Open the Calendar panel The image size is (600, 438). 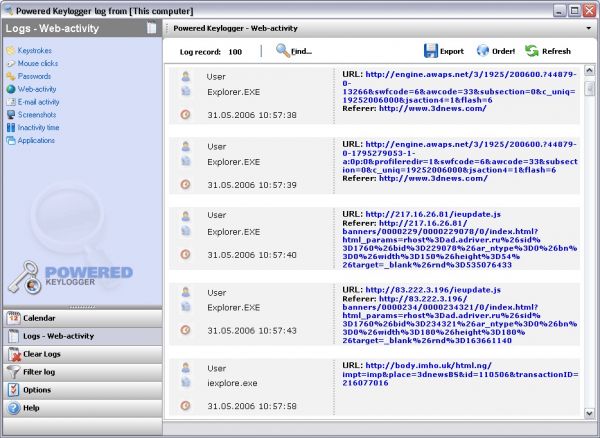pos(83,318)
